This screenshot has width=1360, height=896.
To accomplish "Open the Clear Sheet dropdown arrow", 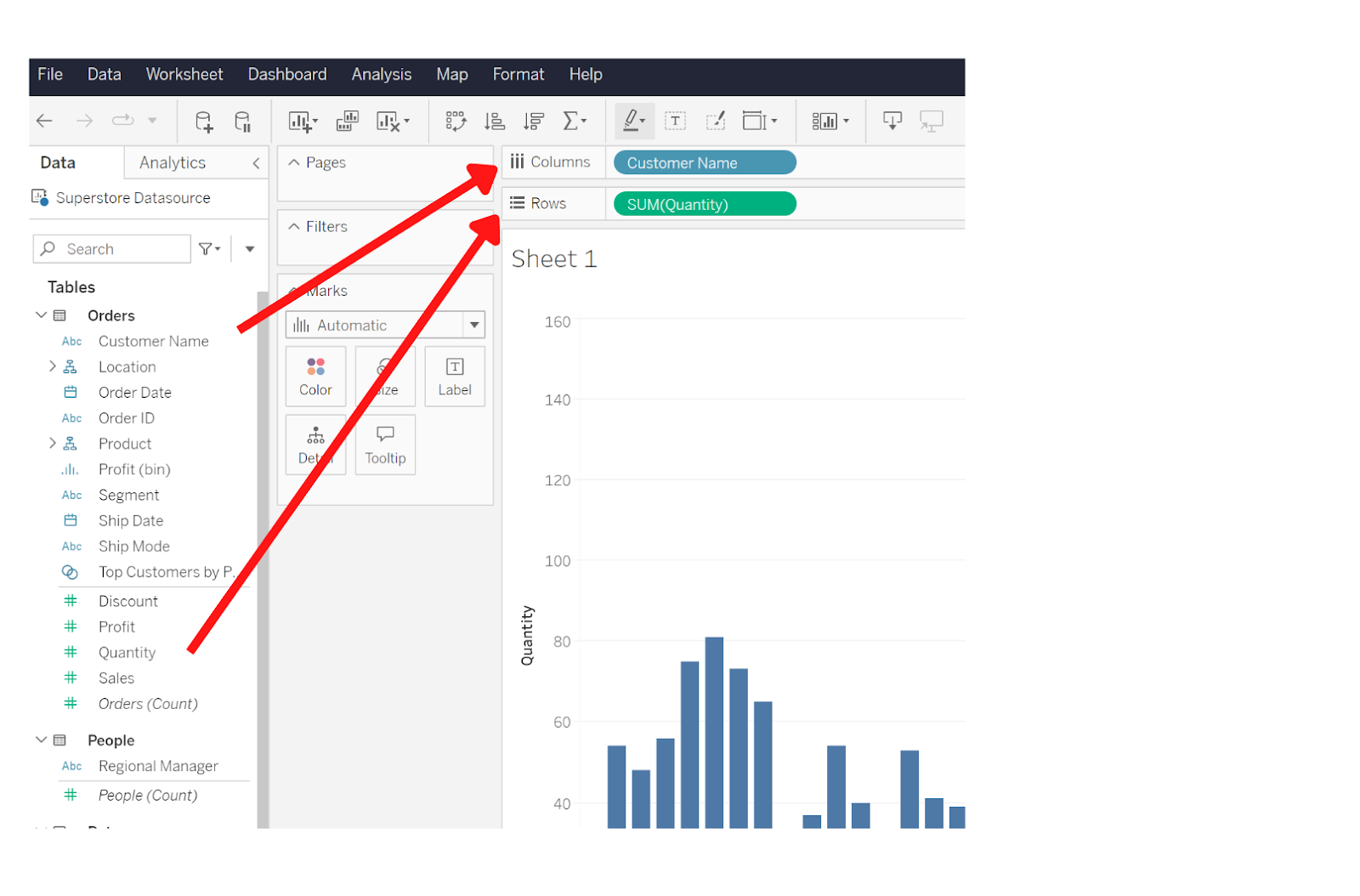I will [407, 121].
